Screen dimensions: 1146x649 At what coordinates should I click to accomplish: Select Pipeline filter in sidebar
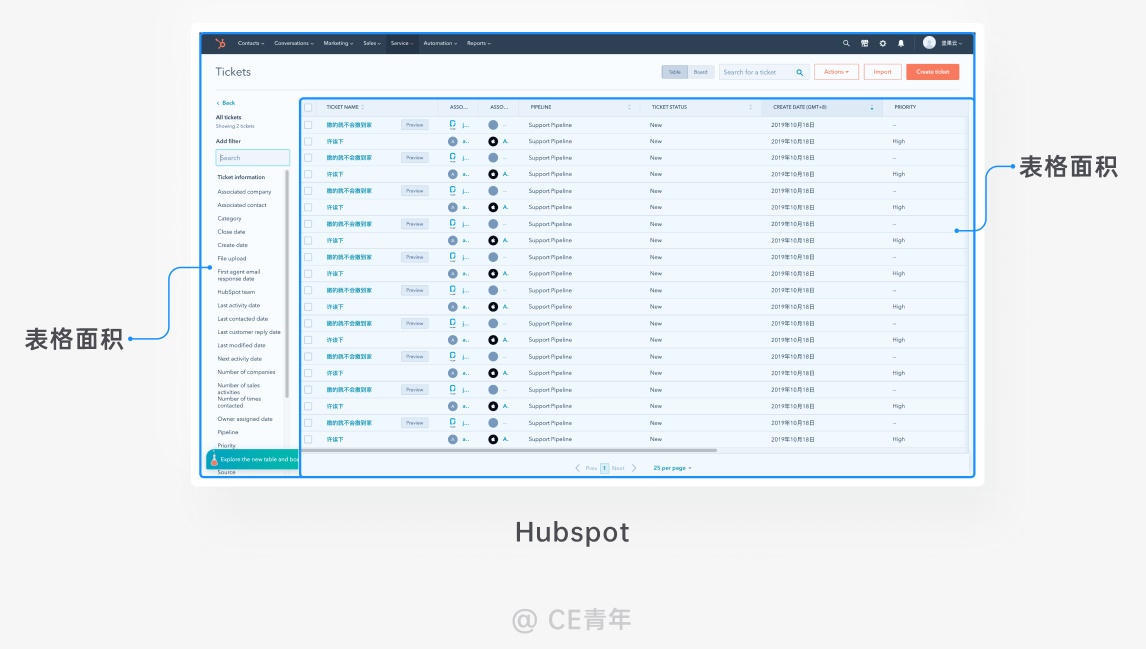point(228,432)
